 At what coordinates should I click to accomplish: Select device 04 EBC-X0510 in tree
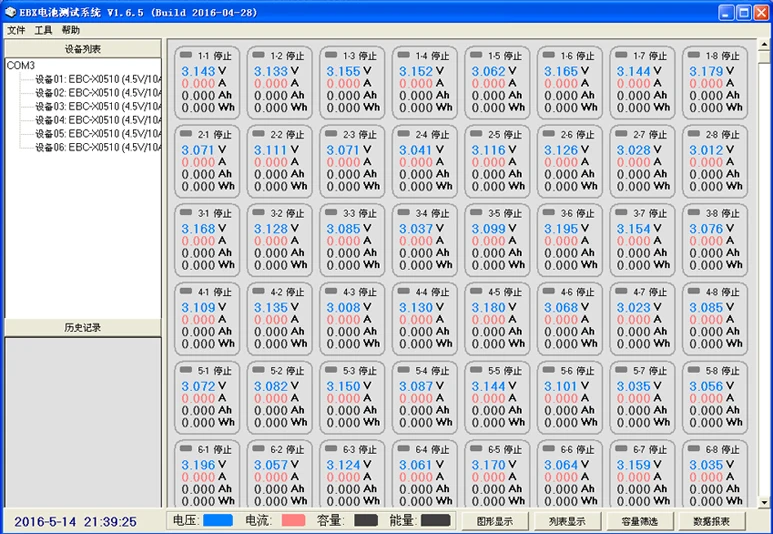coord(98,120)
